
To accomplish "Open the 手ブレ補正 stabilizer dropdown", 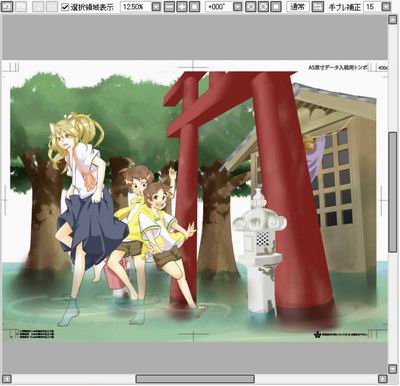I will 386,7.
